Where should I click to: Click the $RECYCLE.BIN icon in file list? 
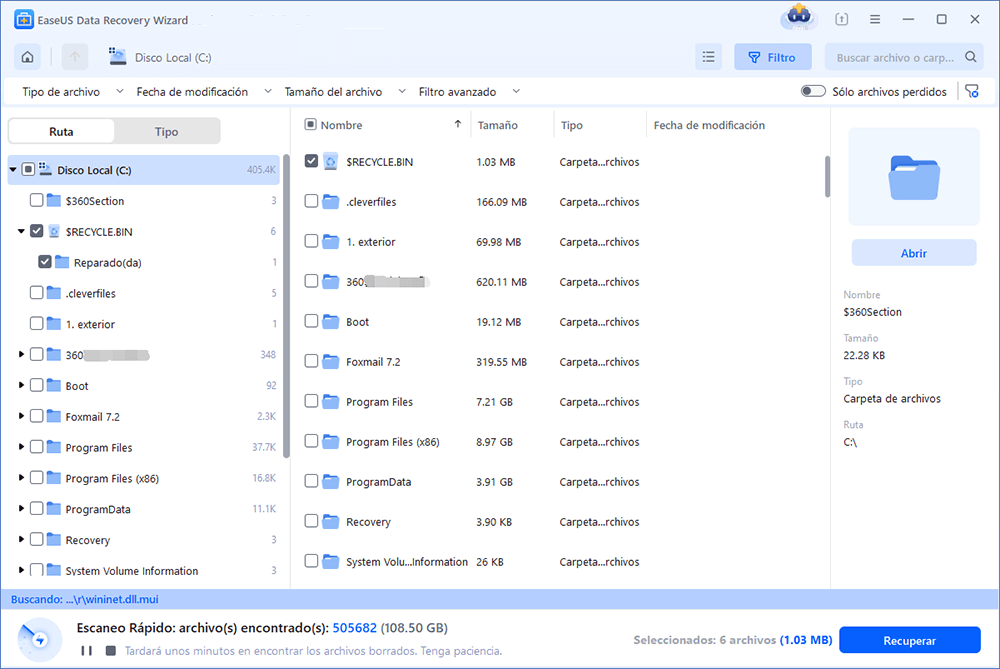330,162
